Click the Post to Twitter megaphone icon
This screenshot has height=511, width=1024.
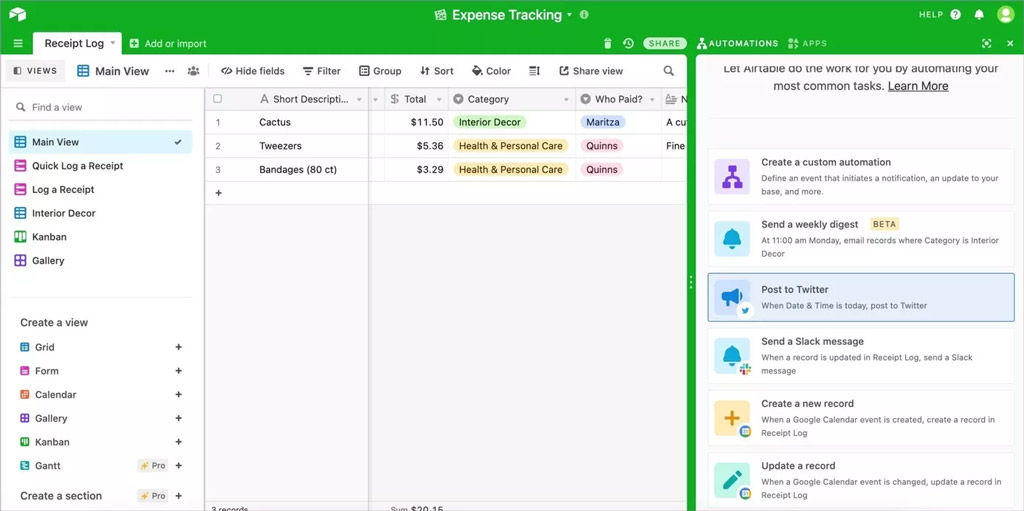[x=732, y=297]
